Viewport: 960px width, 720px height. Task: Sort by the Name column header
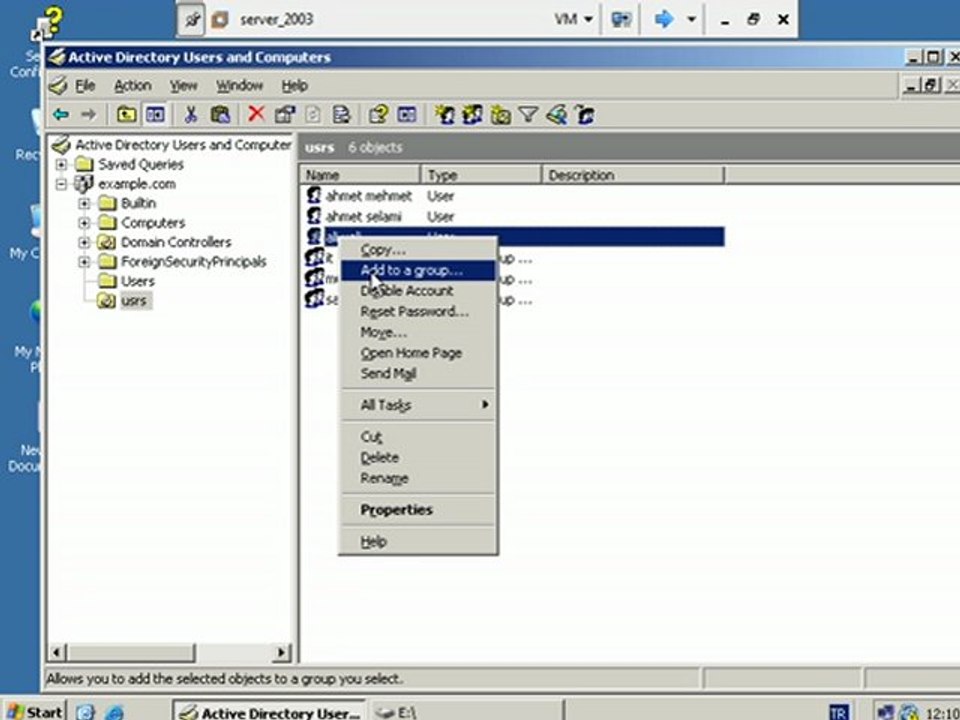coord(360,175)
